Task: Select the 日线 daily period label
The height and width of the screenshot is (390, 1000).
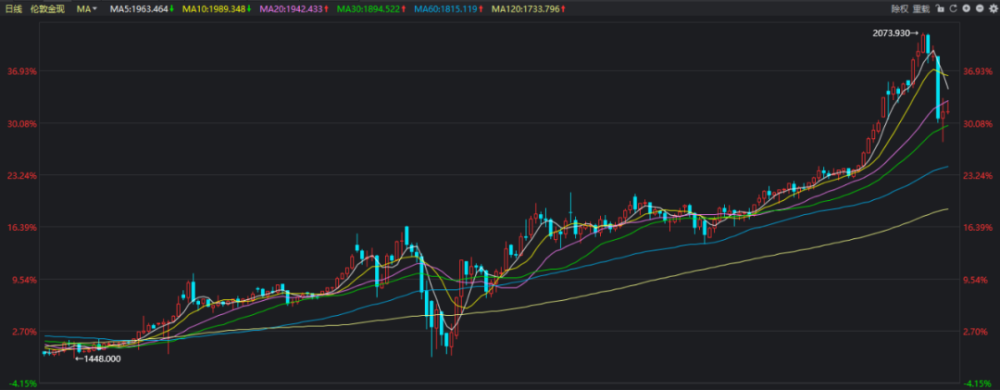Action: (x=13, y=9)
